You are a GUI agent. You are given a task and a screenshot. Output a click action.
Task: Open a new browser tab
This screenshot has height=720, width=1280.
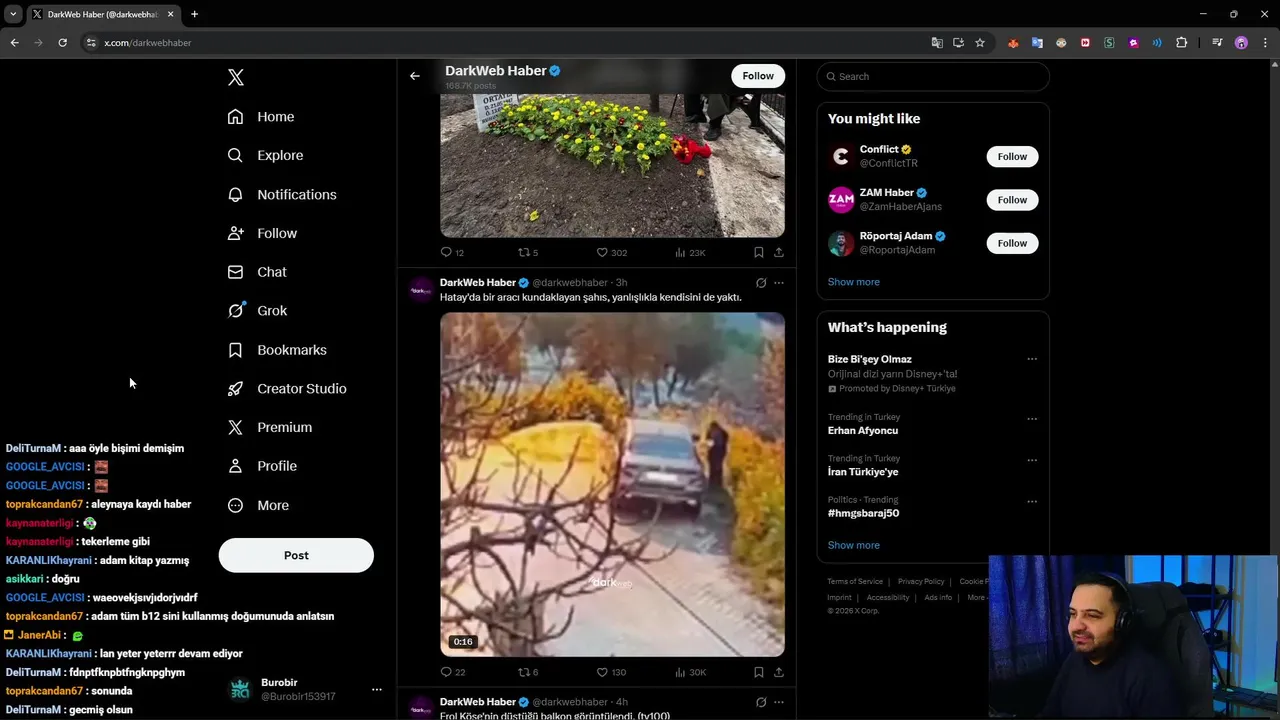[x=194, y=14]
